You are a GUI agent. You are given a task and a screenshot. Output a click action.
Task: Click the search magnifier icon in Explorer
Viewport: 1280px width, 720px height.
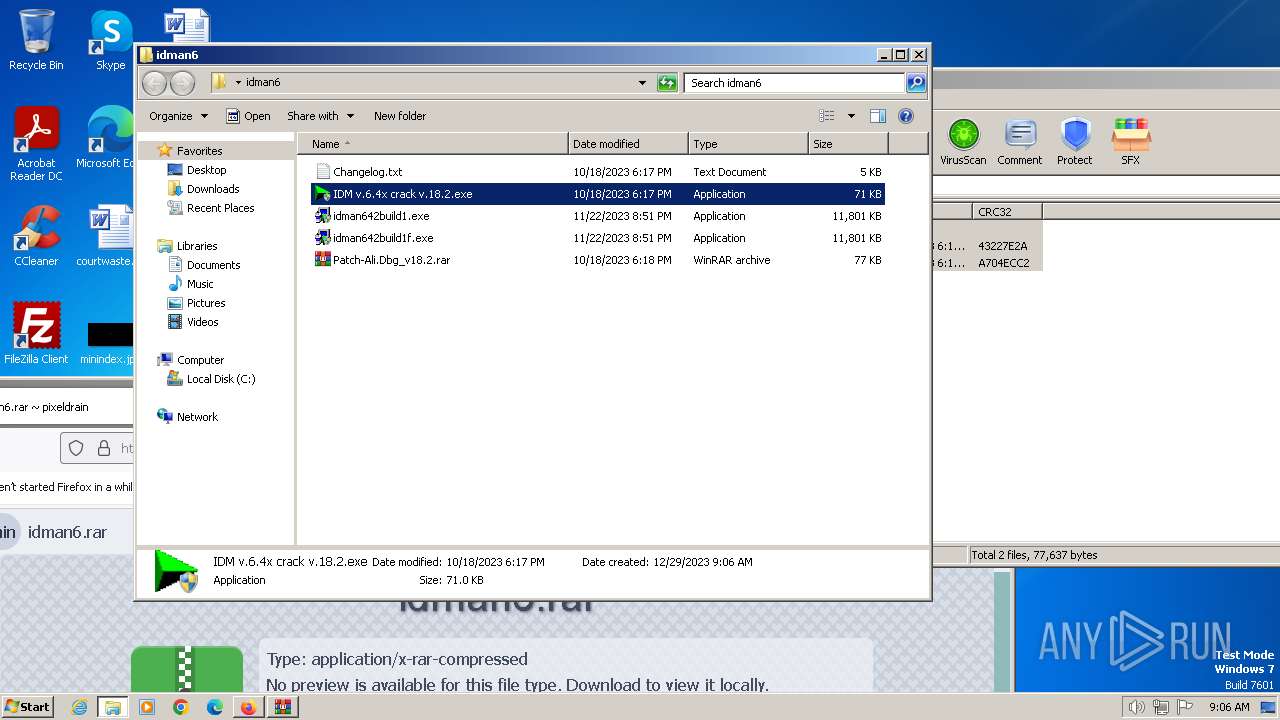point(915,83)
